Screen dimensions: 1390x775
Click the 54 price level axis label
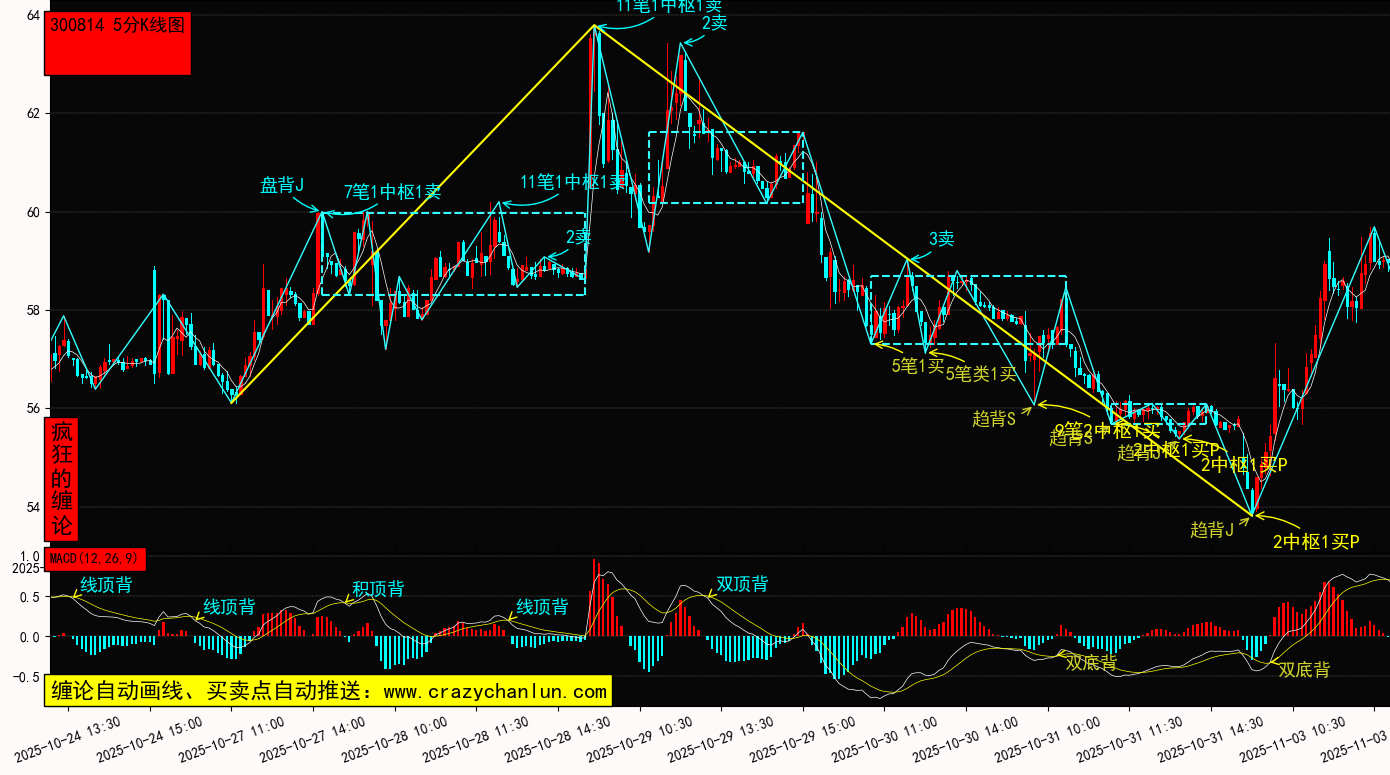point(32,507)
